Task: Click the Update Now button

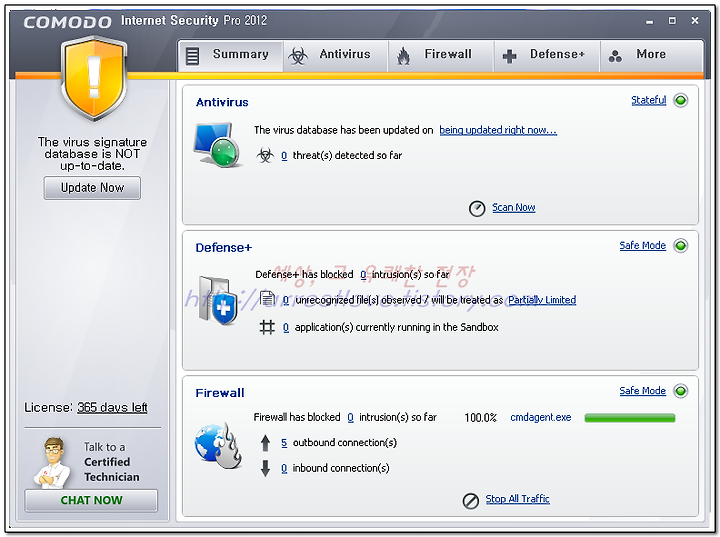Action: pos(92,188)
